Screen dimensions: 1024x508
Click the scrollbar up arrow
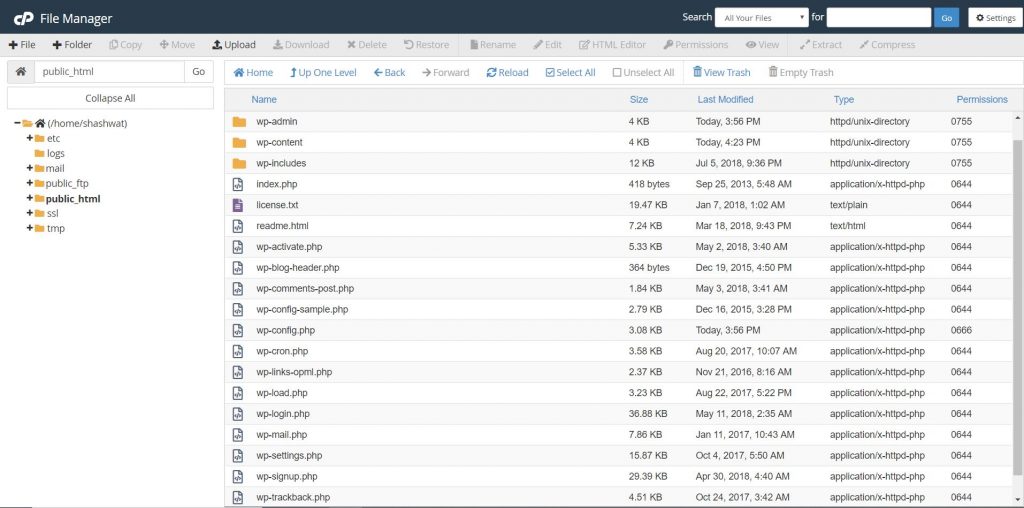(1017, 117)
